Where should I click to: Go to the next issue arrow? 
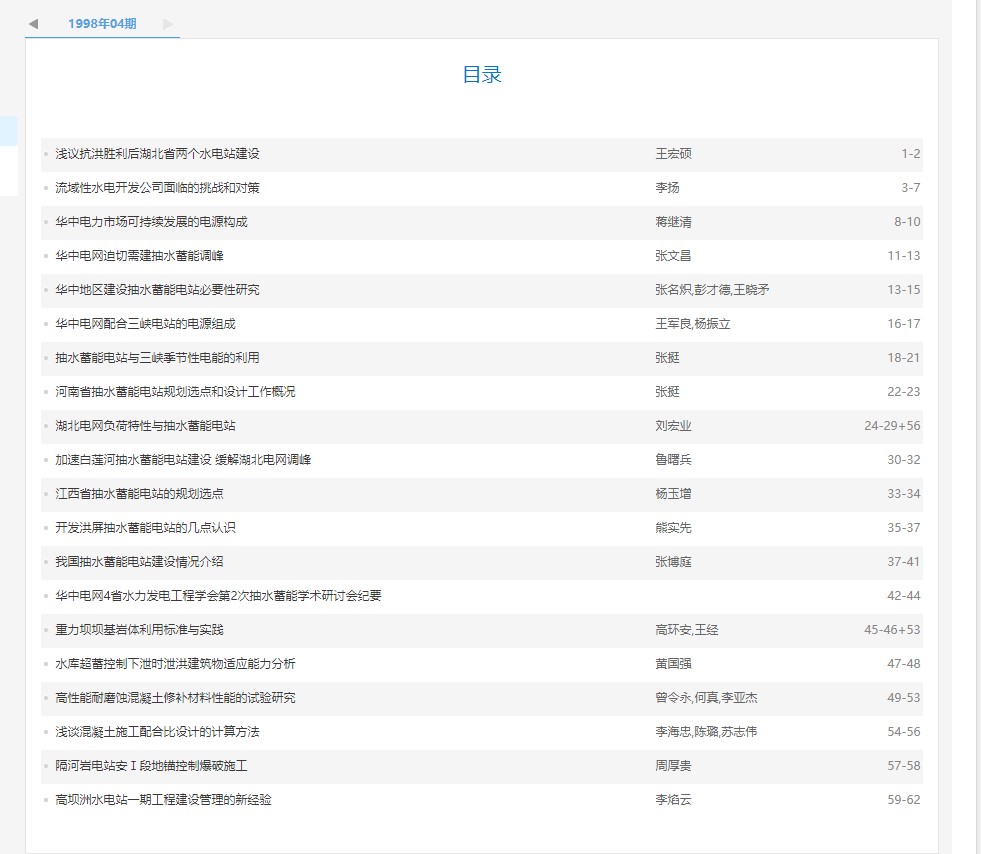[168, 24]
